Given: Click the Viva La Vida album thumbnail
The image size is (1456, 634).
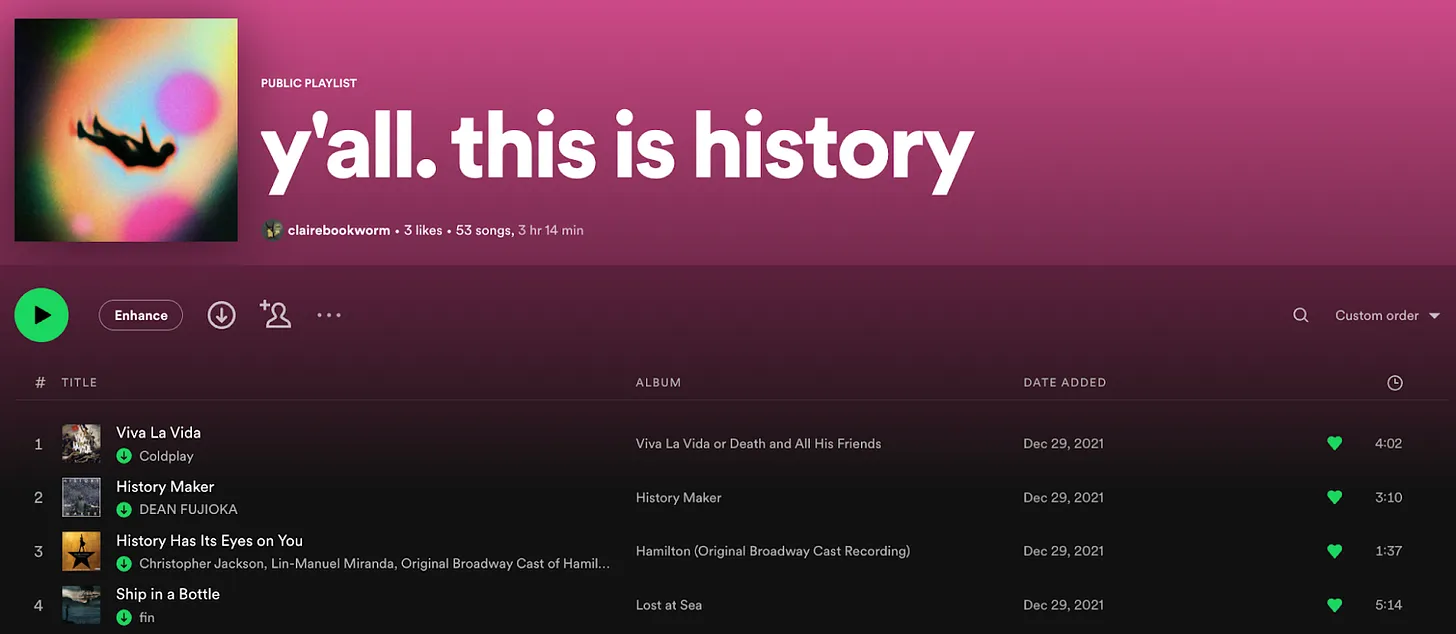Looking at the screenshot, I should [x=81, y=443].
